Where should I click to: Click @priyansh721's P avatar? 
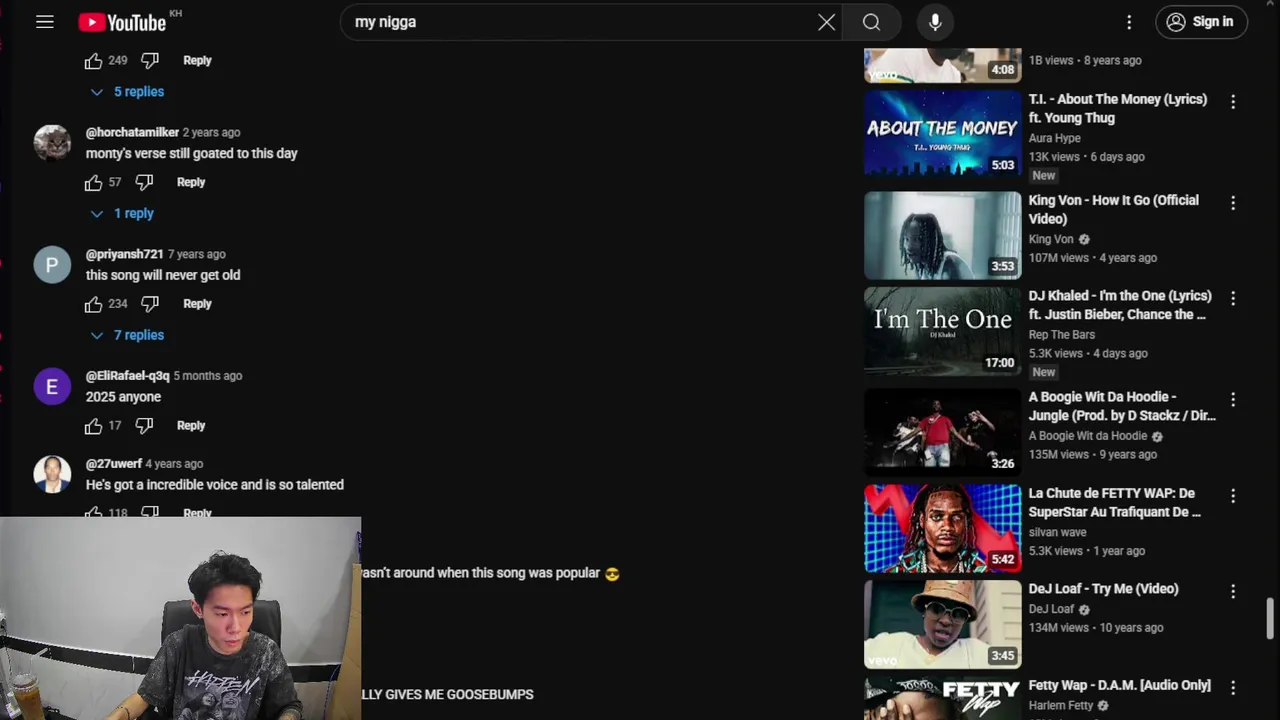[x=52, y=265]
